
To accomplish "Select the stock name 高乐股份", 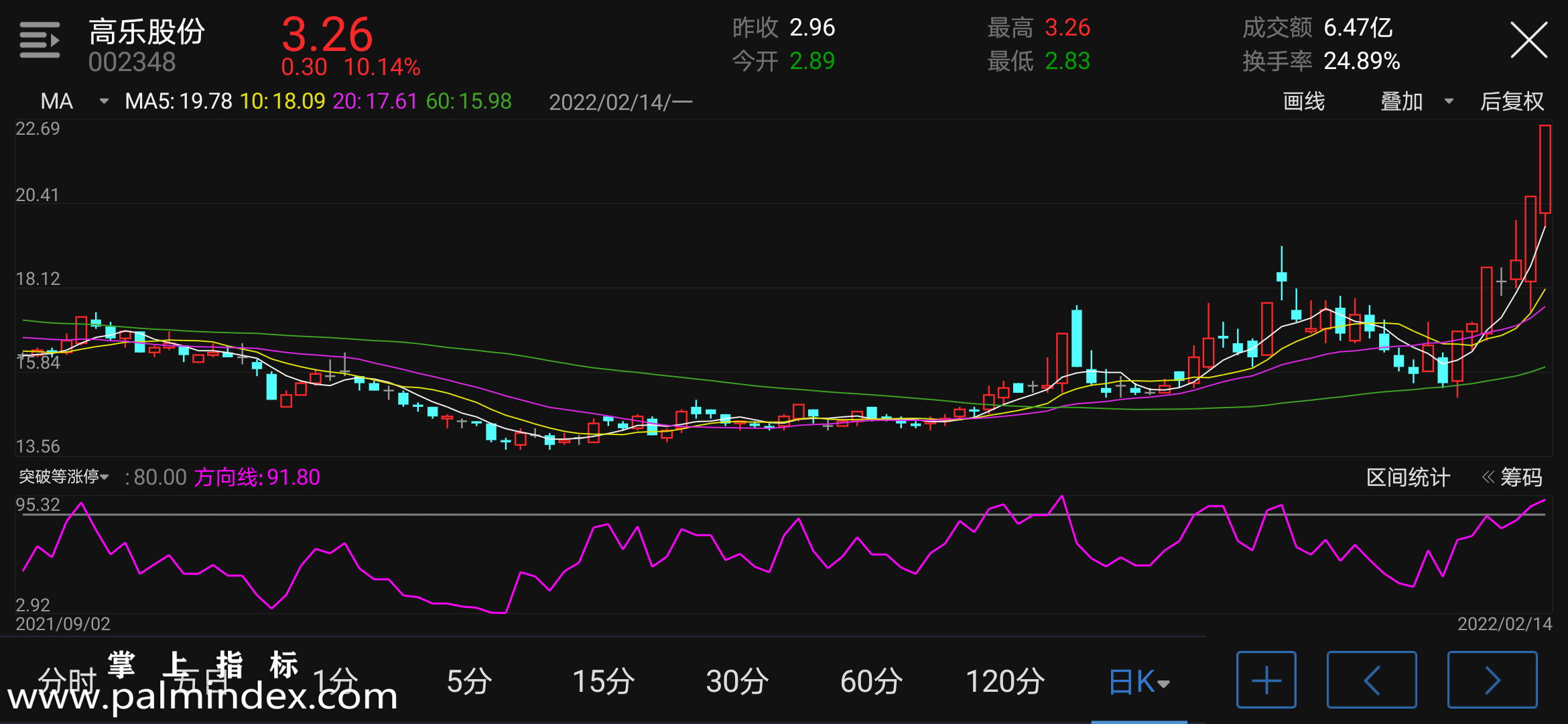I will pos(147,31).
